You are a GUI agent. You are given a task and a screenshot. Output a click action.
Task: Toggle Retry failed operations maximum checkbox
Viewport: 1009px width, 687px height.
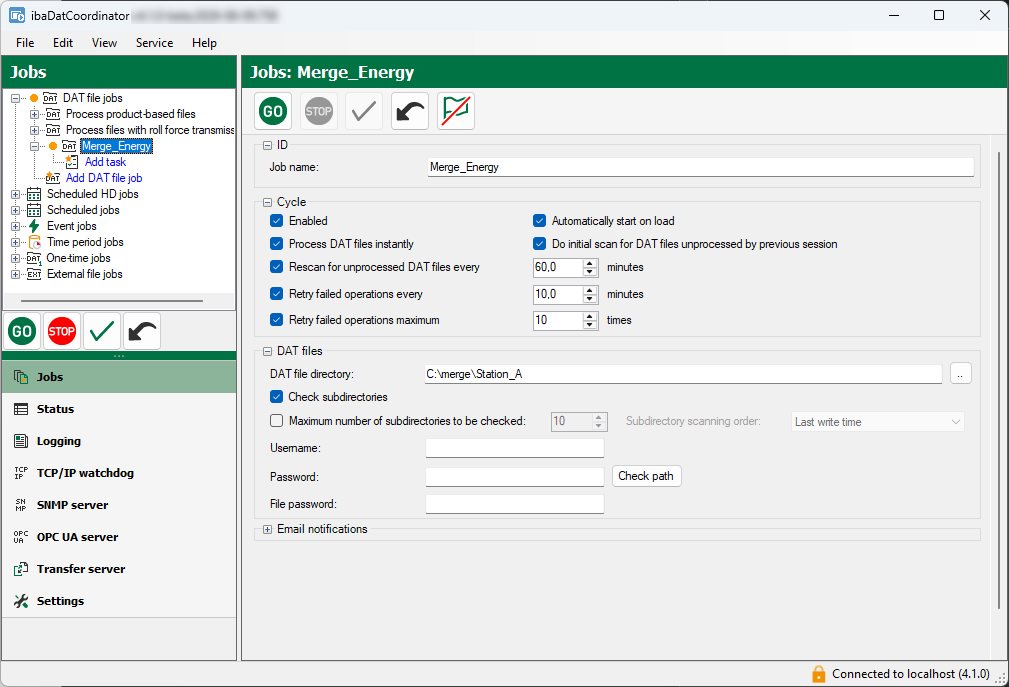[277, 319]
